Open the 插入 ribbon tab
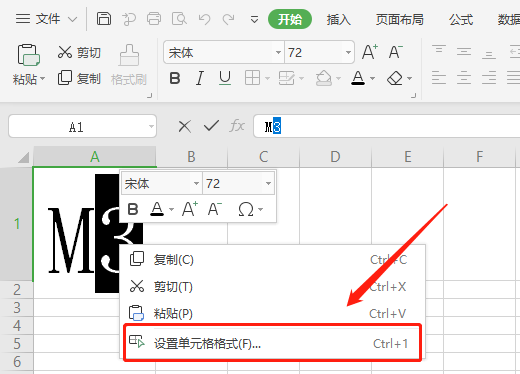 tap(339, 20)
